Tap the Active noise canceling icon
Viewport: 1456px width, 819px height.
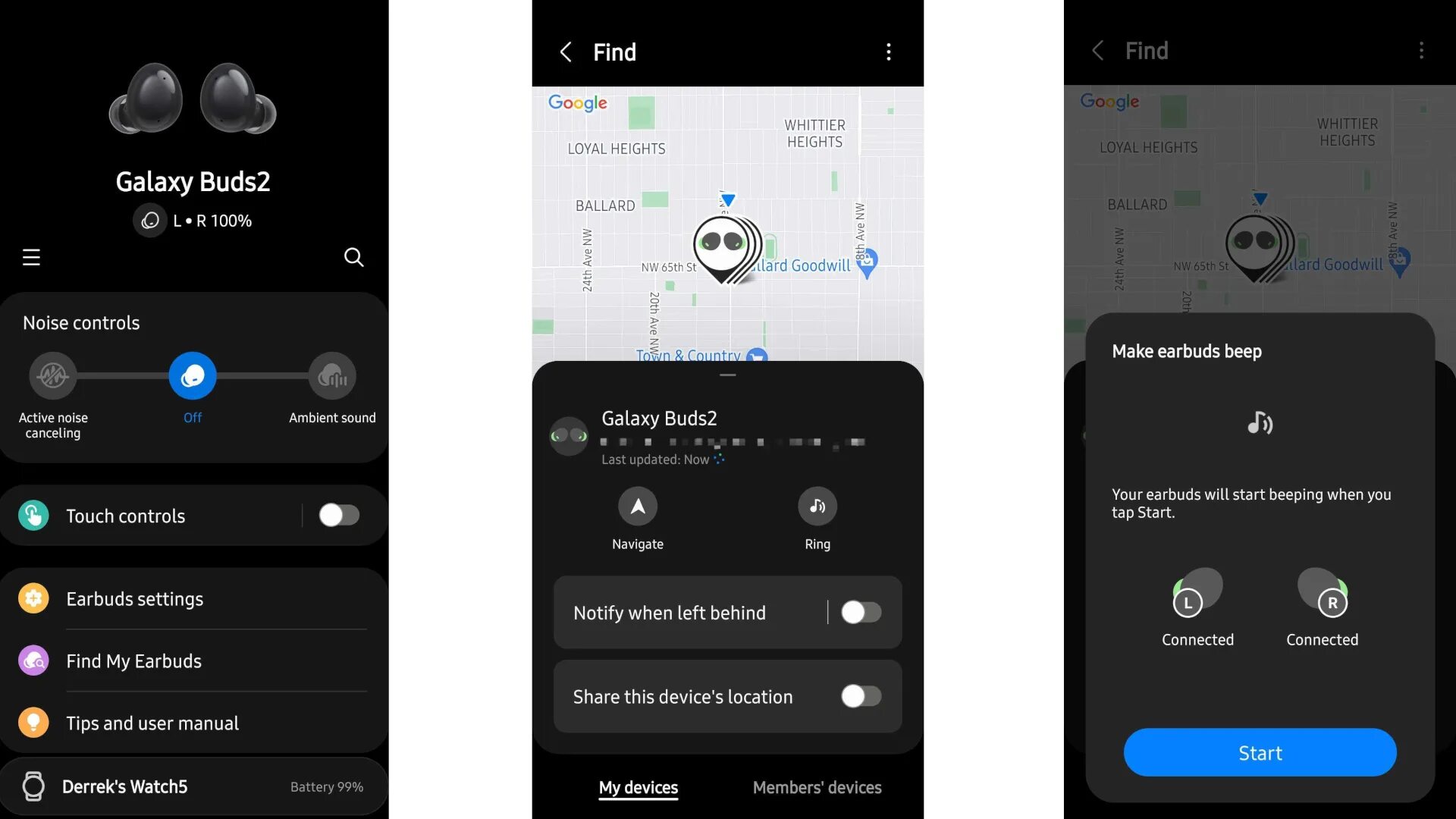(52, 374)
